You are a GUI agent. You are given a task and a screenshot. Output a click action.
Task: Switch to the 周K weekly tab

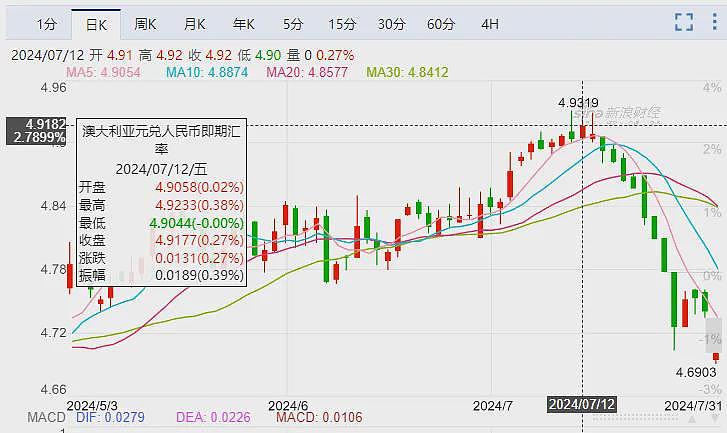(x=146, y=23)
